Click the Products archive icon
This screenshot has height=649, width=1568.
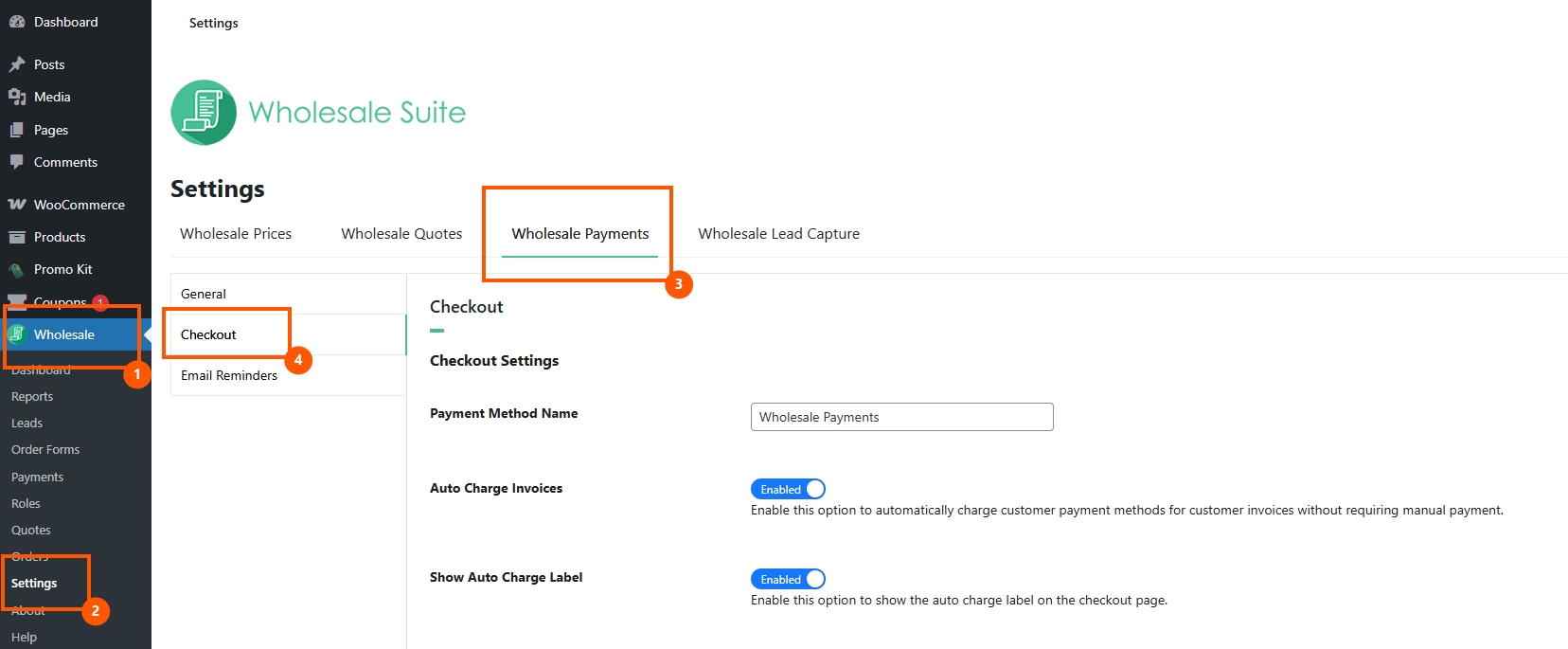point(17,237)
